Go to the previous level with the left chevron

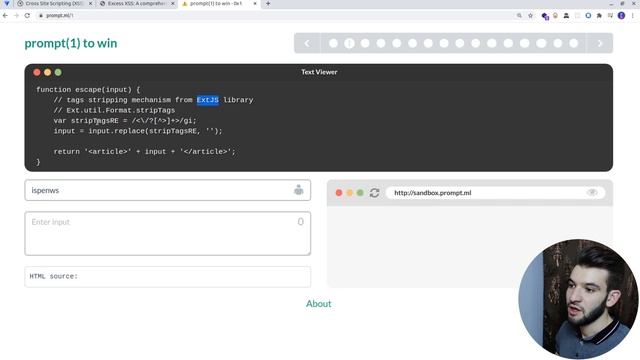pos(307,43)
